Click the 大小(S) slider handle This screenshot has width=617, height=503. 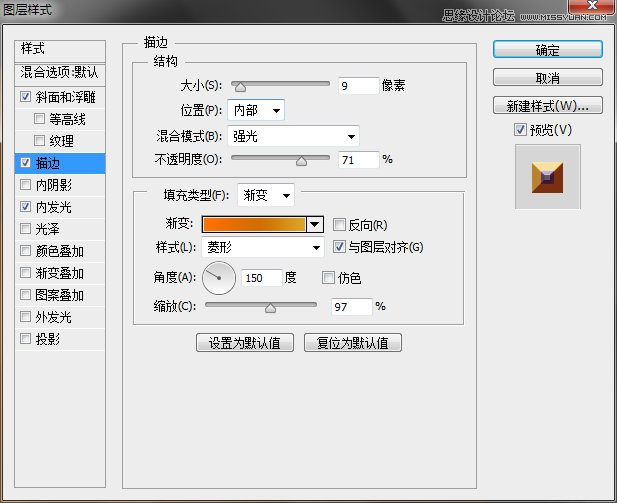pos(239,87)
